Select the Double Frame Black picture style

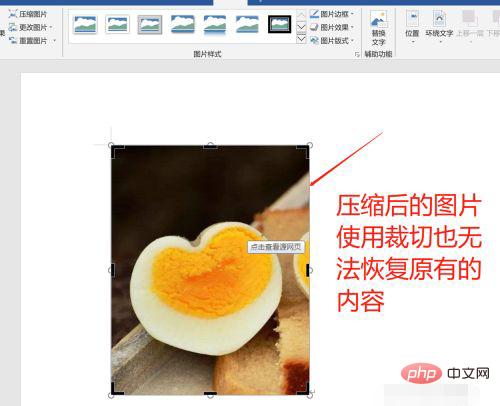[x=279, y=25]
